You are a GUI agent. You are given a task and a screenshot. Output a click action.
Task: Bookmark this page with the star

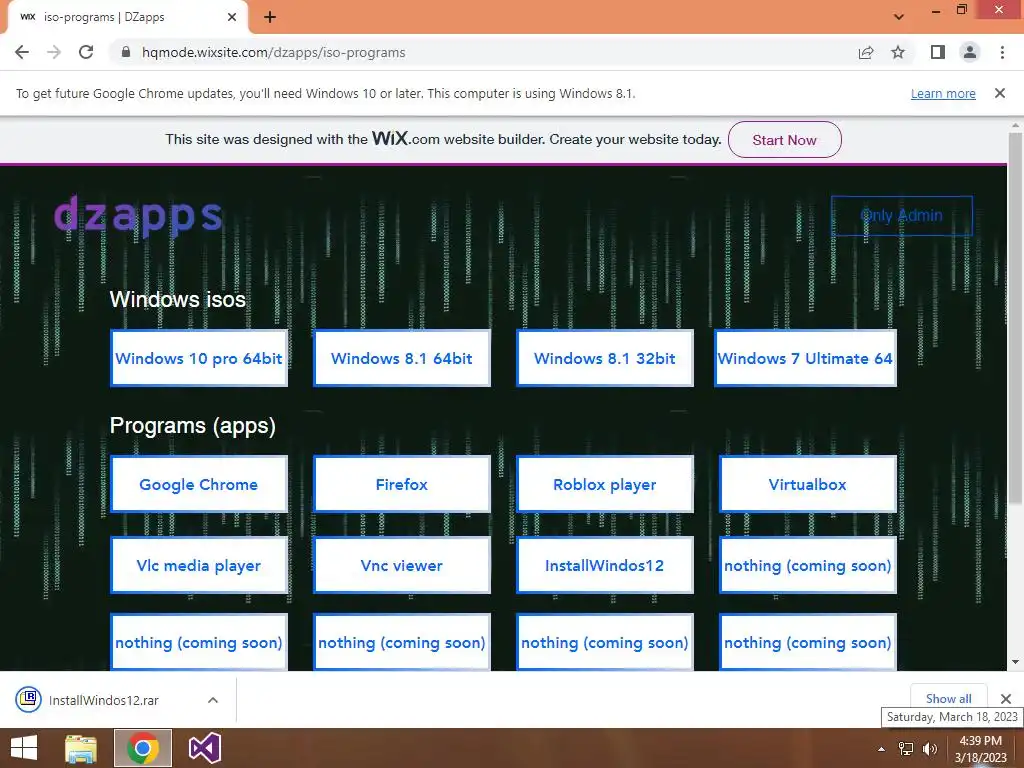click(898, 52)
